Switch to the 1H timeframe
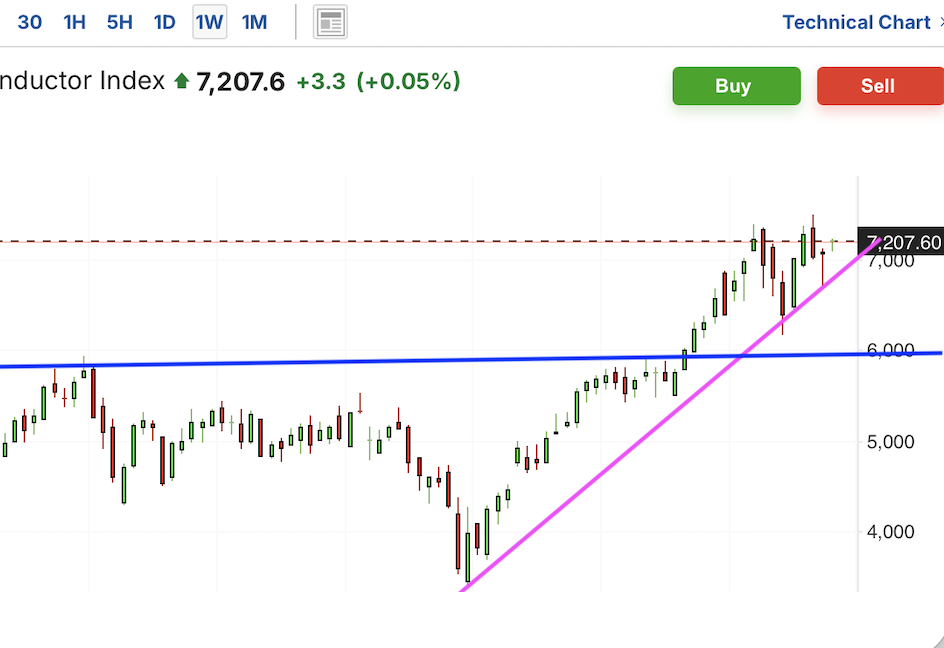 click(x=75, y=22)
